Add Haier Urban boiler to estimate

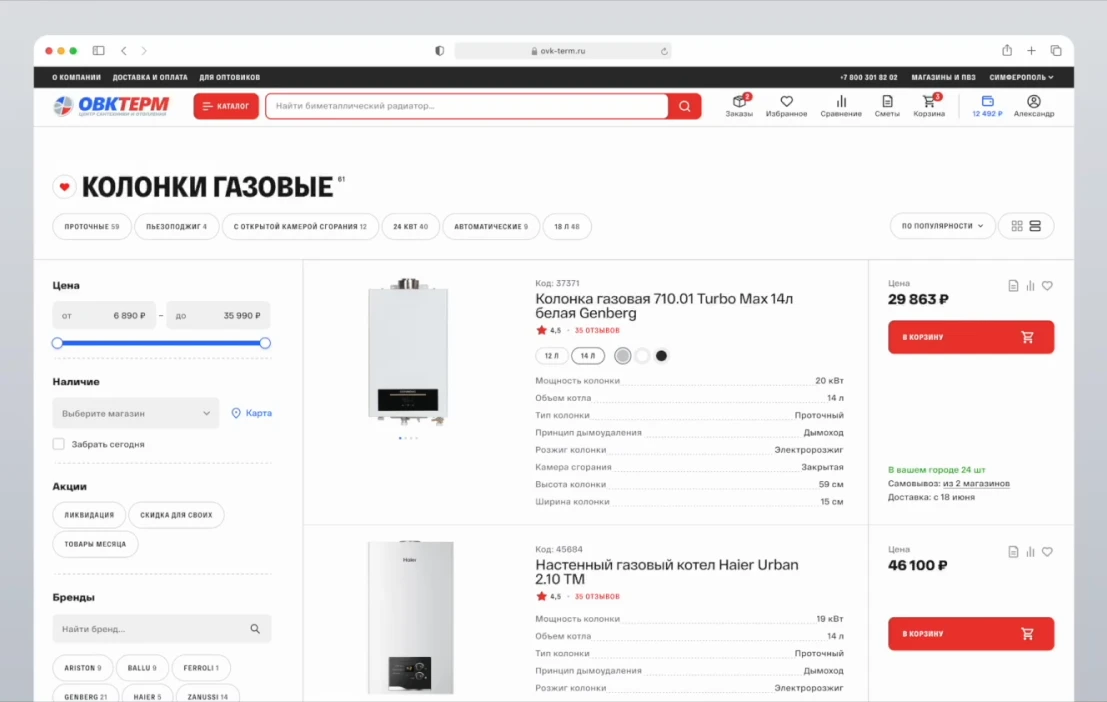point(1013,552)
